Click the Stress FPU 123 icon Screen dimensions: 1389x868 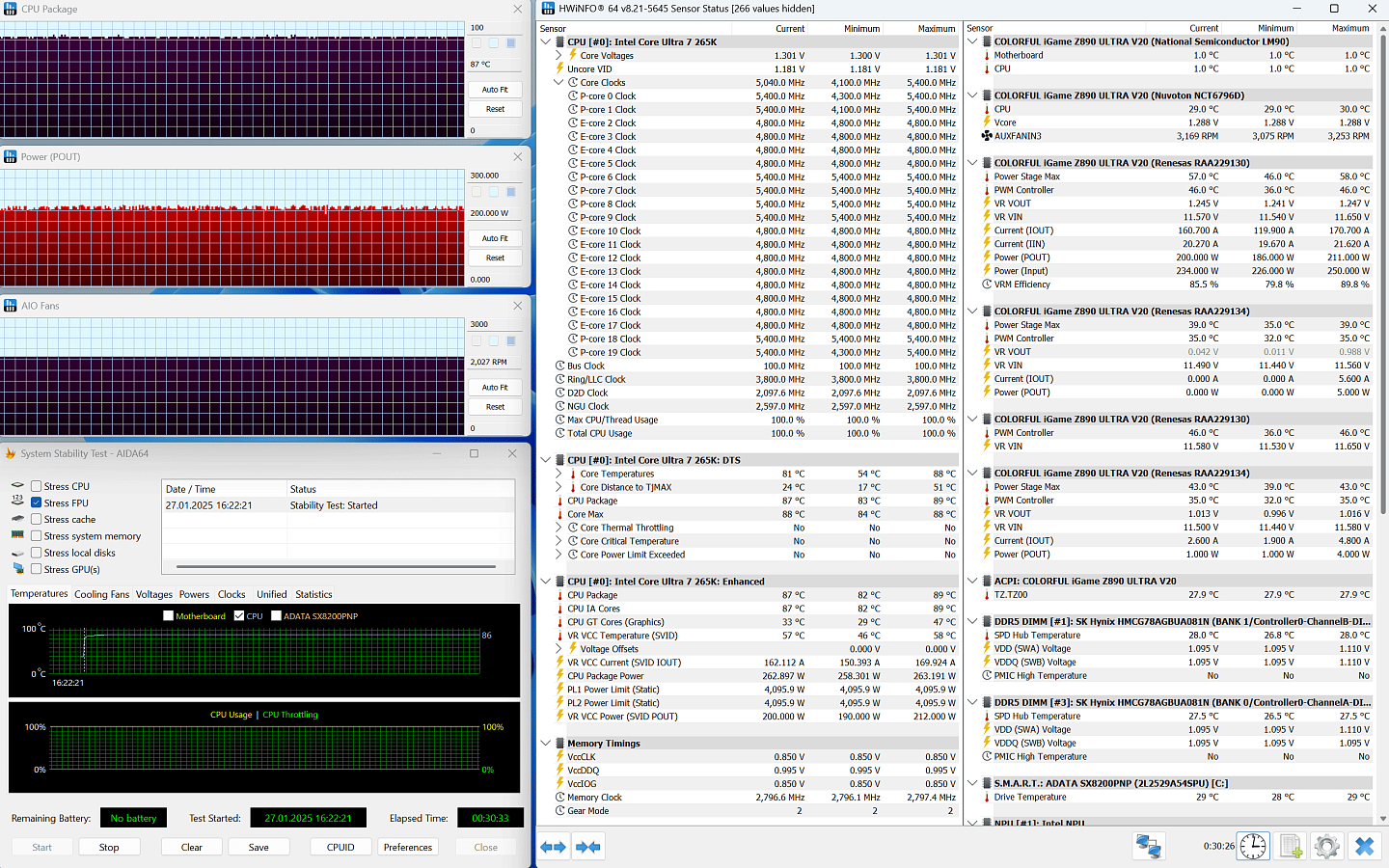click(17, 502)
